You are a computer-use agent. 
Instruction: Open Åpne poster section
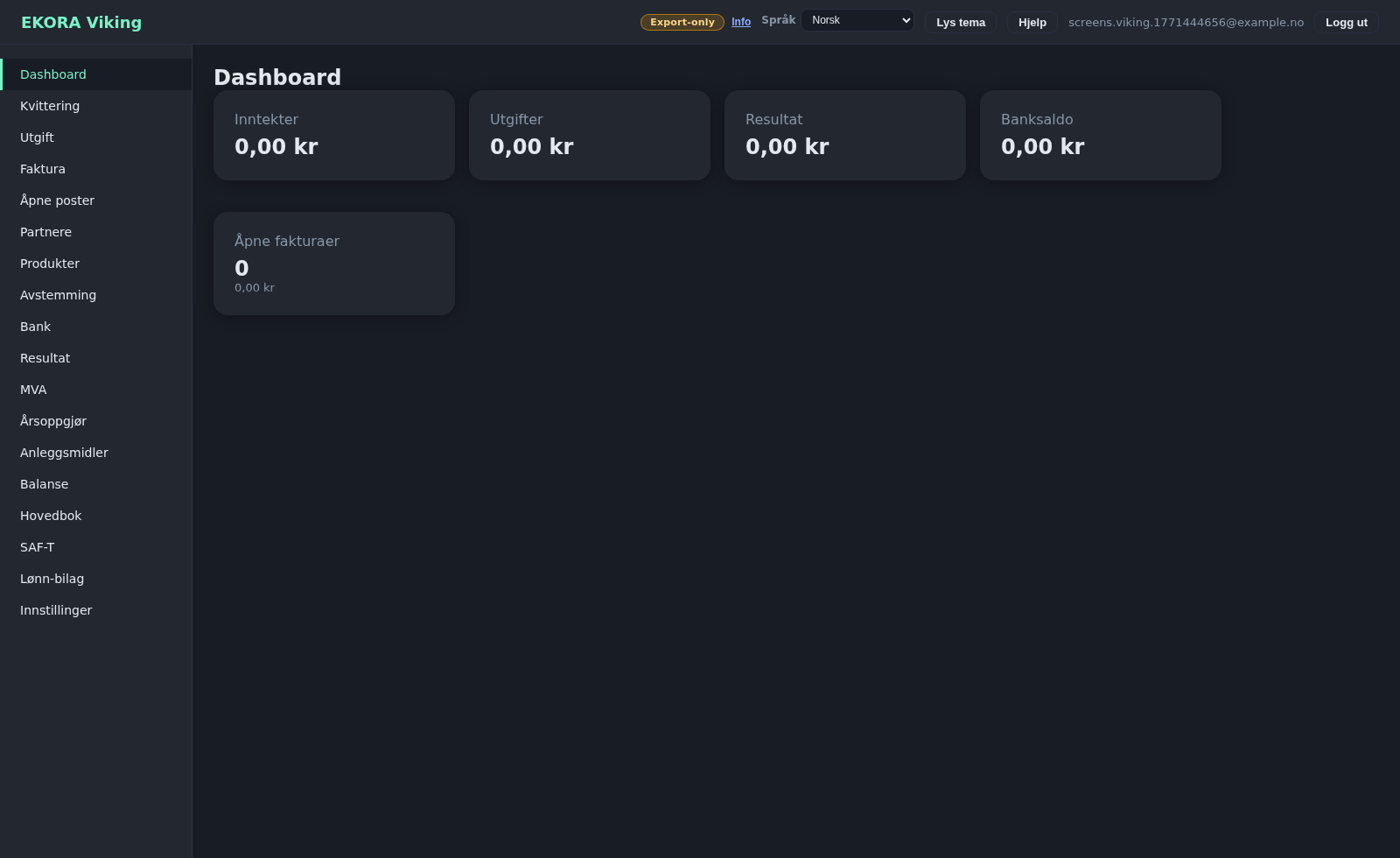pos(57,200)
